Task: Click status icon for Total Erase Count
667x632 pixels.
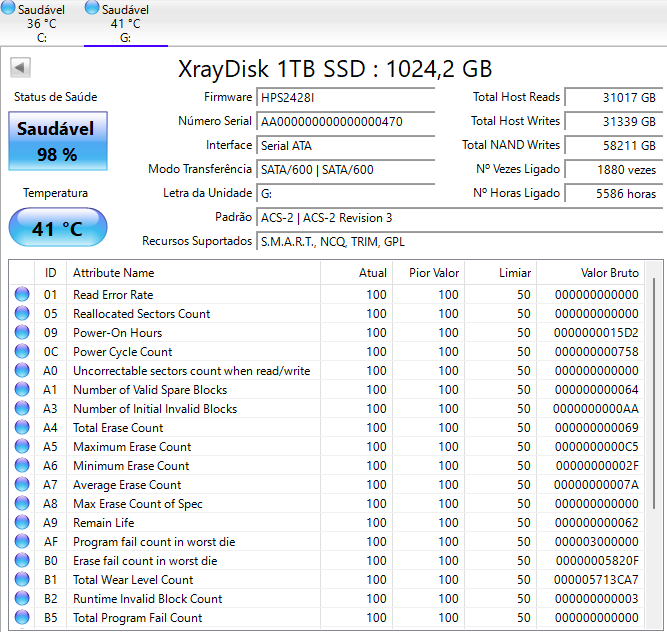Action: tap(22, 428)
